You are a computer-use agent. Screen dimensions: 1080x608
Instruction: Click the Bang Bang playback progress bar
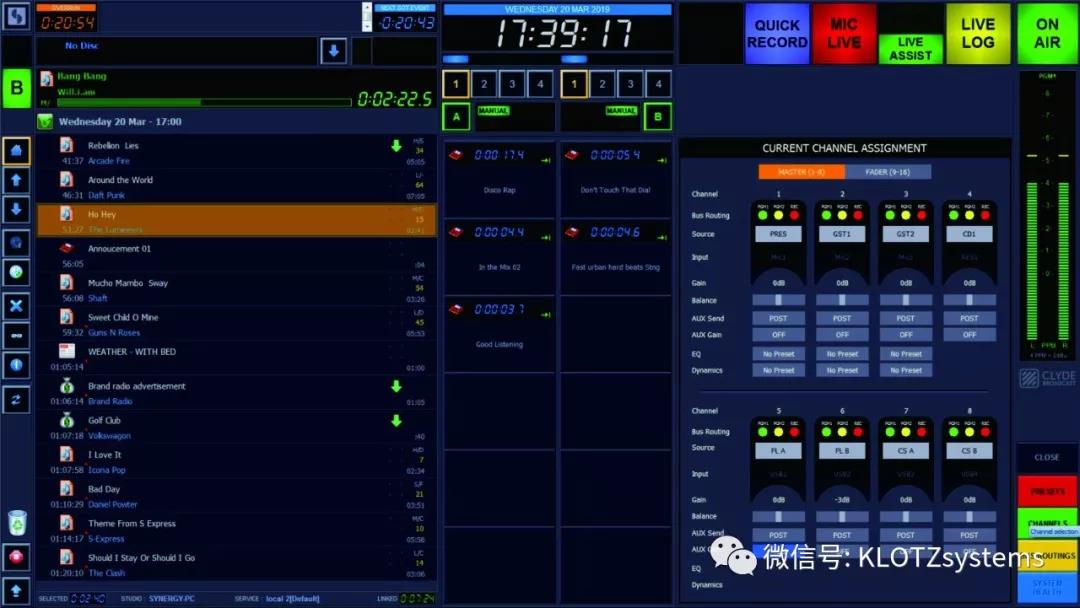(204, 103)
